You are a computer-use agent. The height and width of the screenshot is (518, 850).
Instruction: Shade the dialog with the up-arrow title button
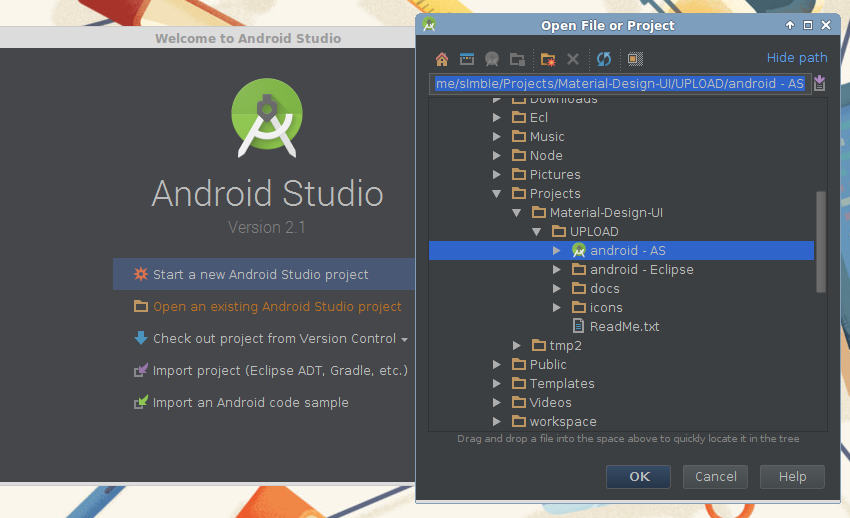(790, 25)
